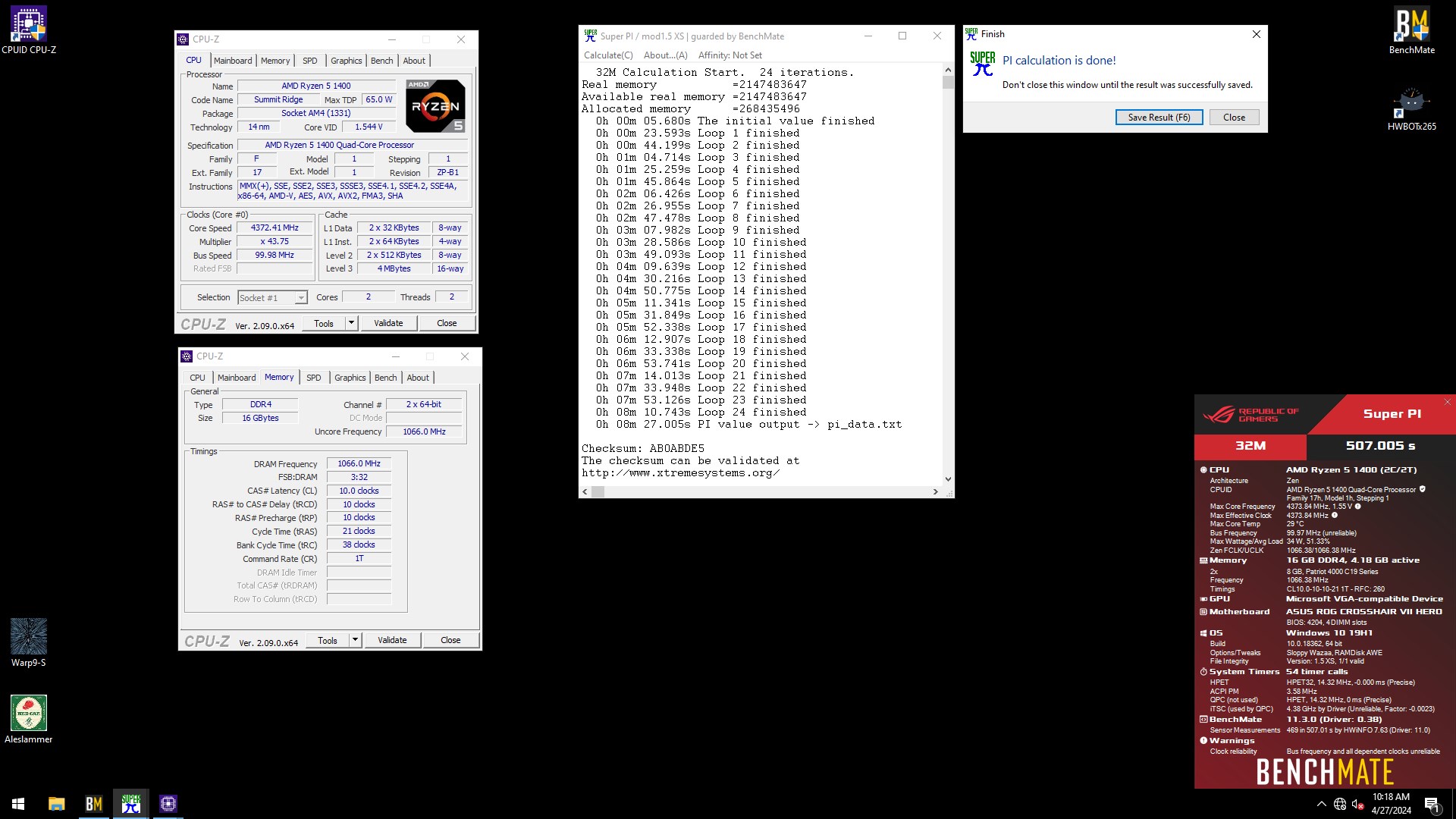Open the CPUID CPU-Z desktop shortcut
The width and height of the screenshot is (1456, 819).
(x=29, y=30)
